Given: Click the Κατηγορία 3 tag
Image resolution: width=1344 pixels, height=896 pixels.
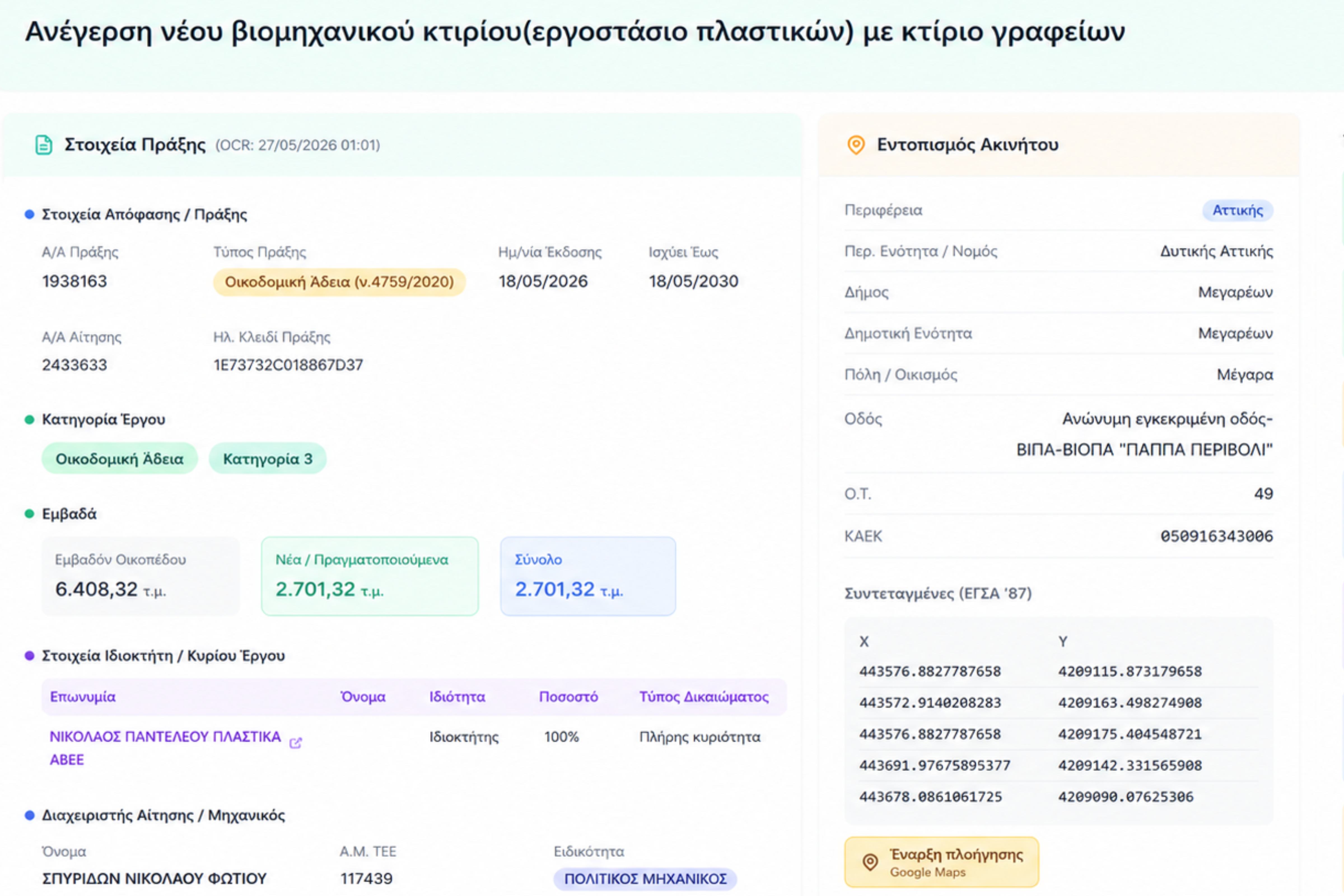Looking at the screenshot, I should (x=267, y=459).
